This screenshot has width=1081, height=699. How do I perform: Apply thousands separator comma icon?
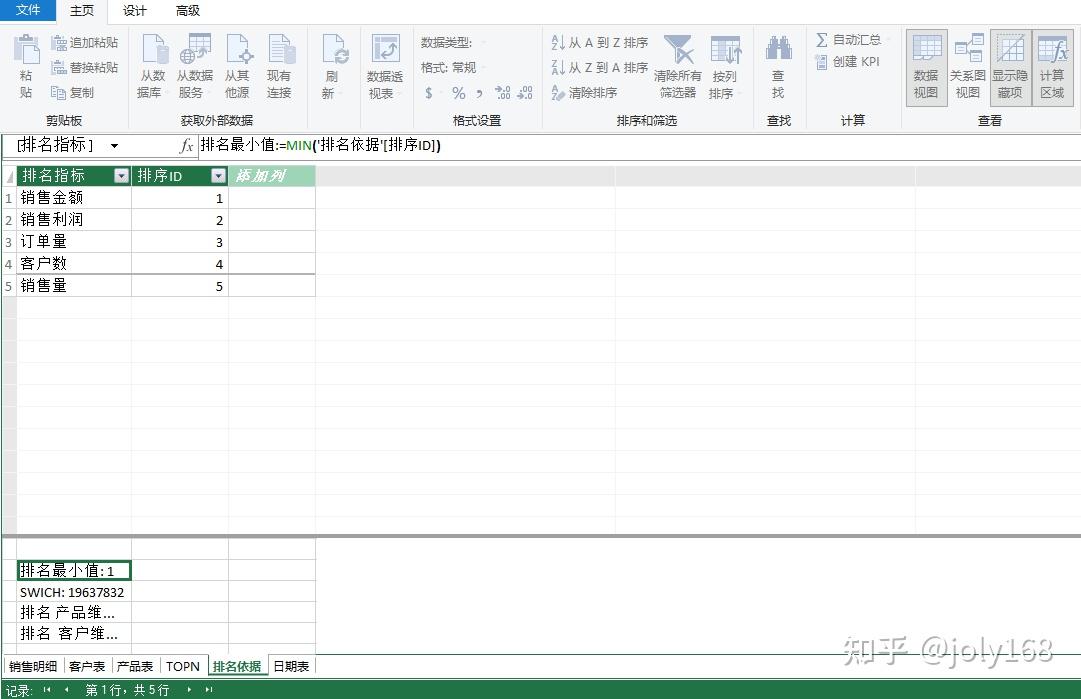480,93
